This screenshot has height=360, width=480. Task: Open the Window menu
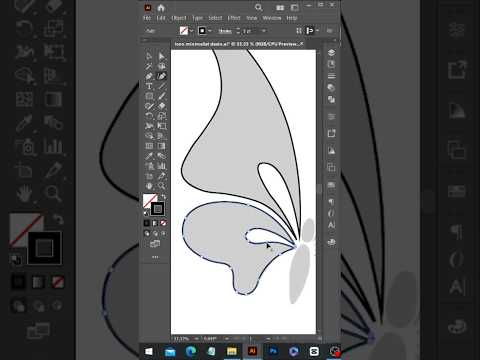(272, 18)
